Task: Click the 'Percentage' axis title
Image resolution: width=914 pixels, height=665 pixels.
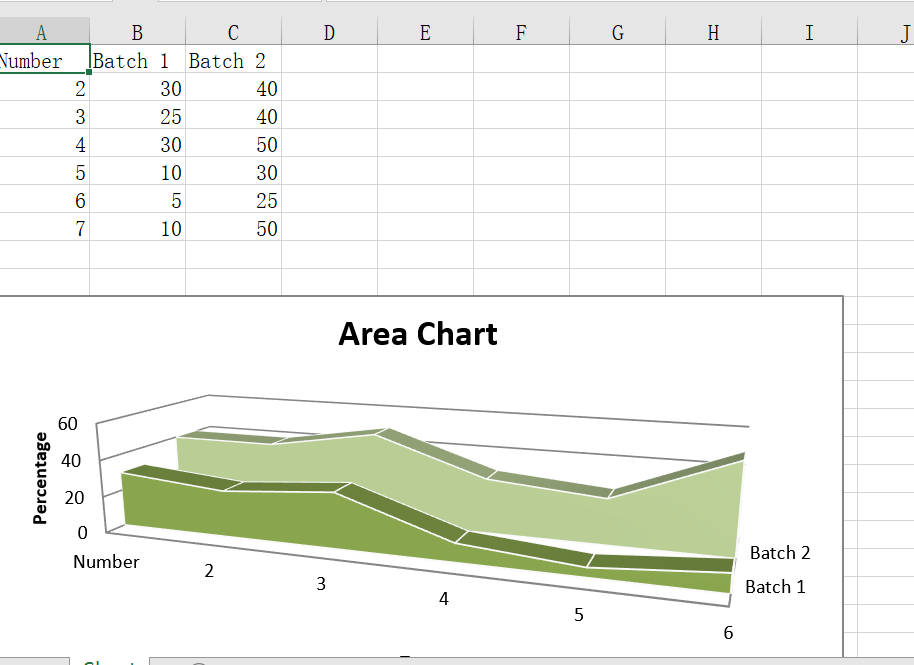Action: click(x=40, y=478)
